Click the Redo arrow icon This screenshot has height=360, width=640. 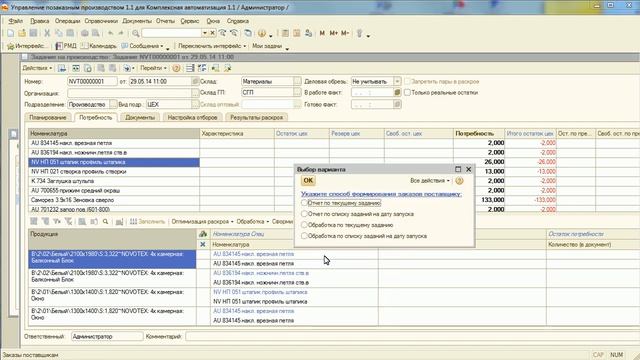[121, 33]
